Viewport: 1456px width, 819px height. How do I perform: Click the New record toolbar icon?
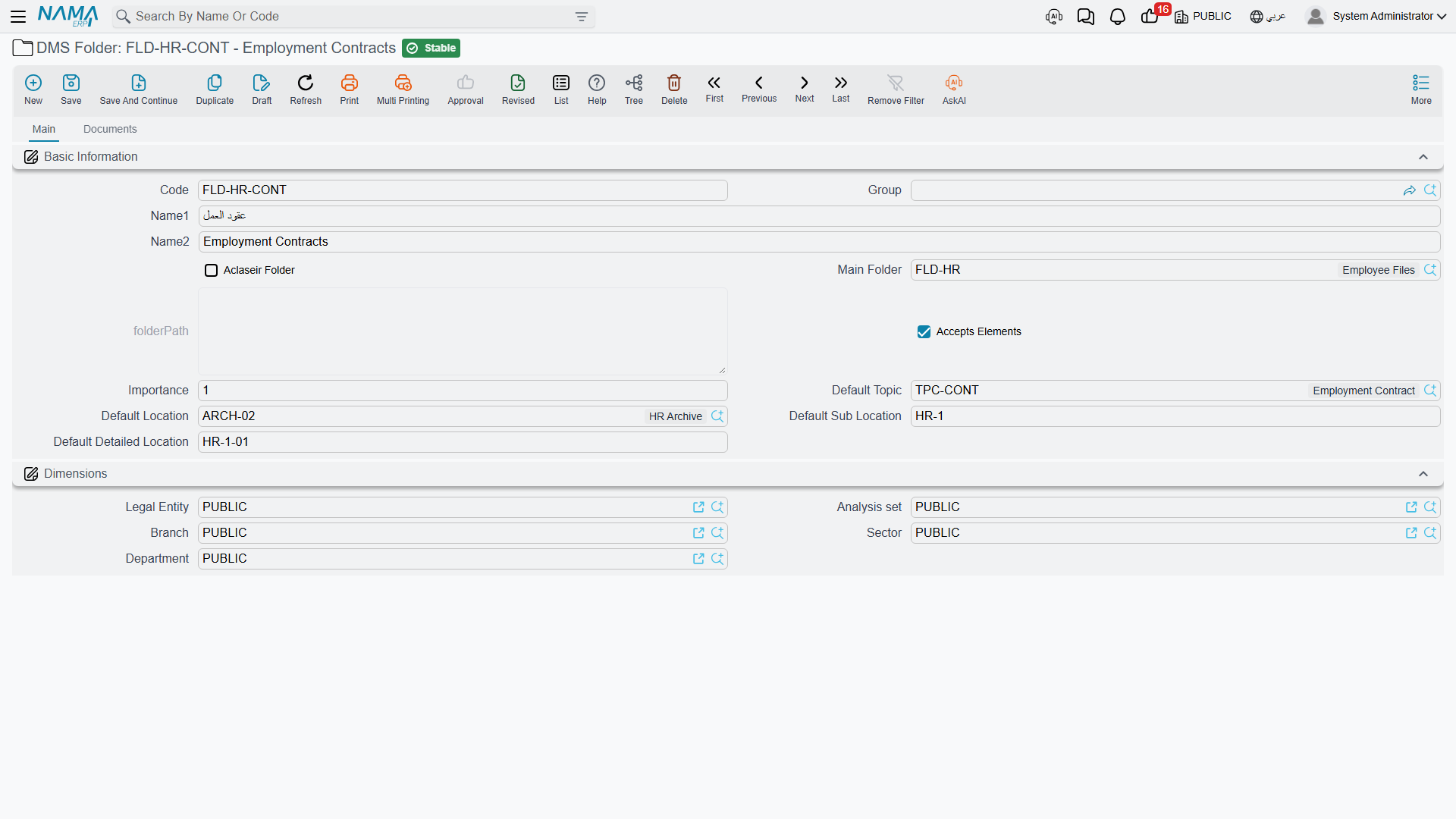[33, 89]
